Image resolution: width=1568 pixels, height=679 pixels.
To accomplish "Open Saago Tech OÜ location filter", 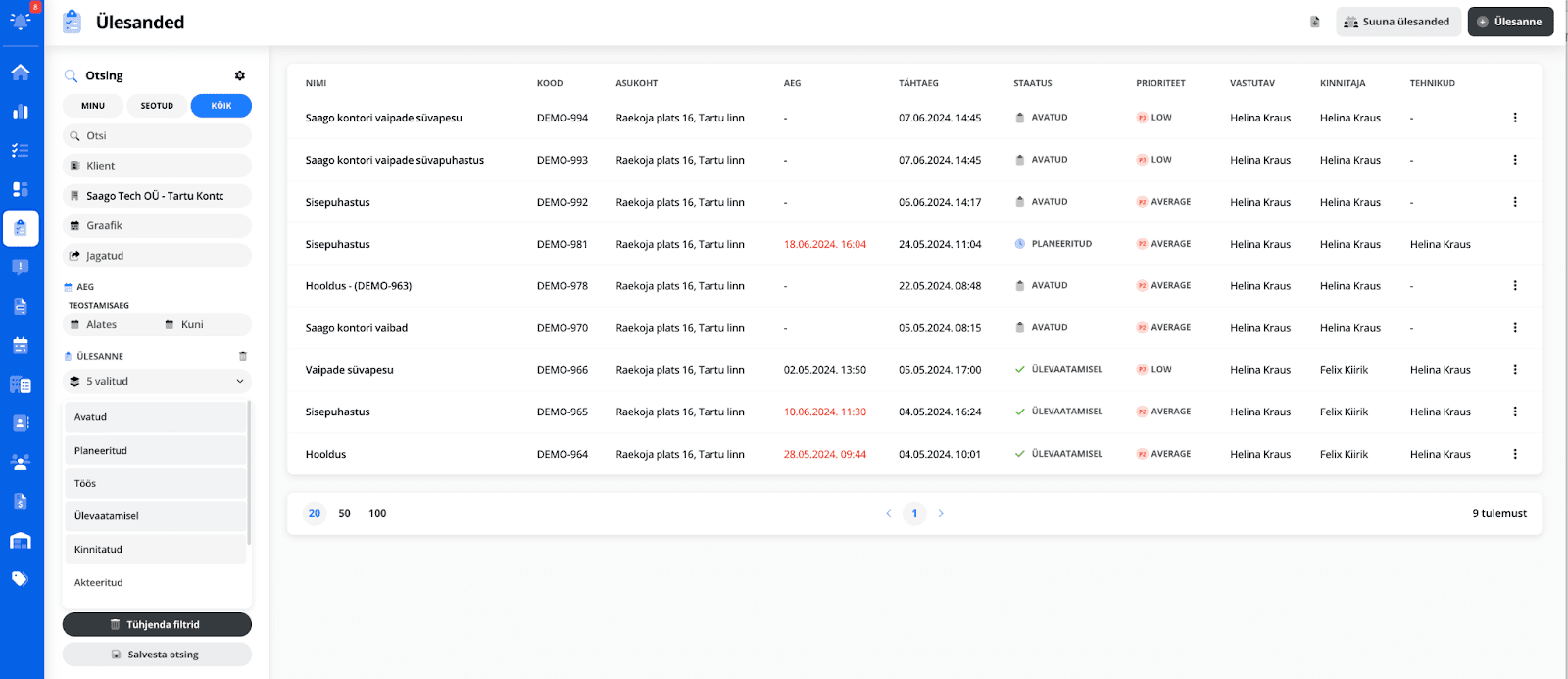I will [157, 196].
